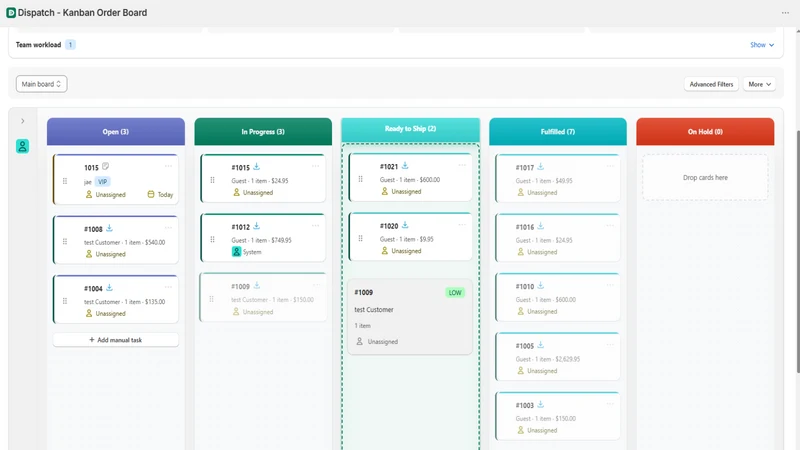Image resolution: width=800 pixels, height=450 pixels.
Task: Click download icon on order #1005
Action: pos(540,345)
